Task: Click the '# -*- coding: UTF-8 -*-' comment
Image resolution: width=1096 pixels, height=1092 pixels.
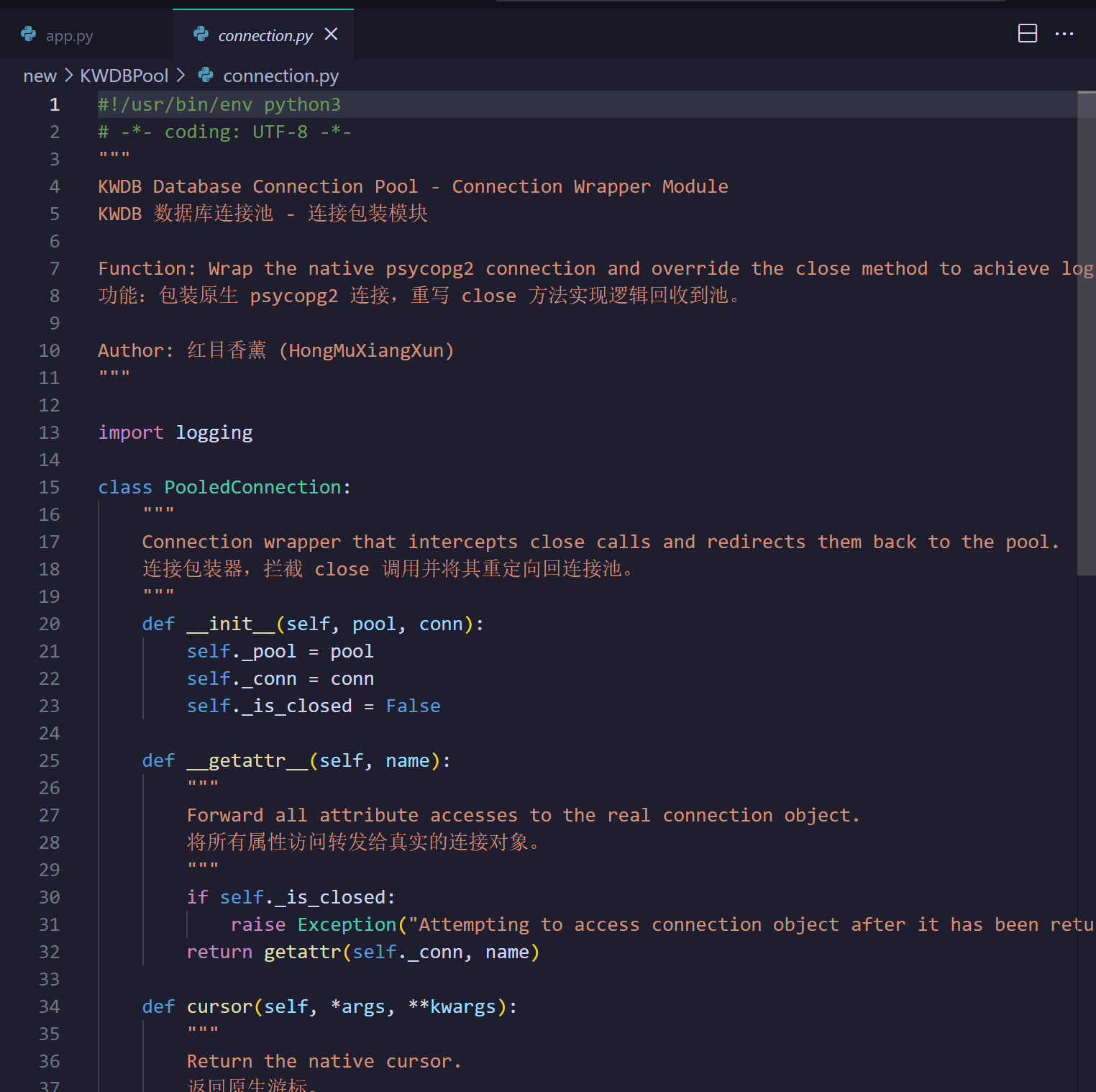Action: [225, 132]
